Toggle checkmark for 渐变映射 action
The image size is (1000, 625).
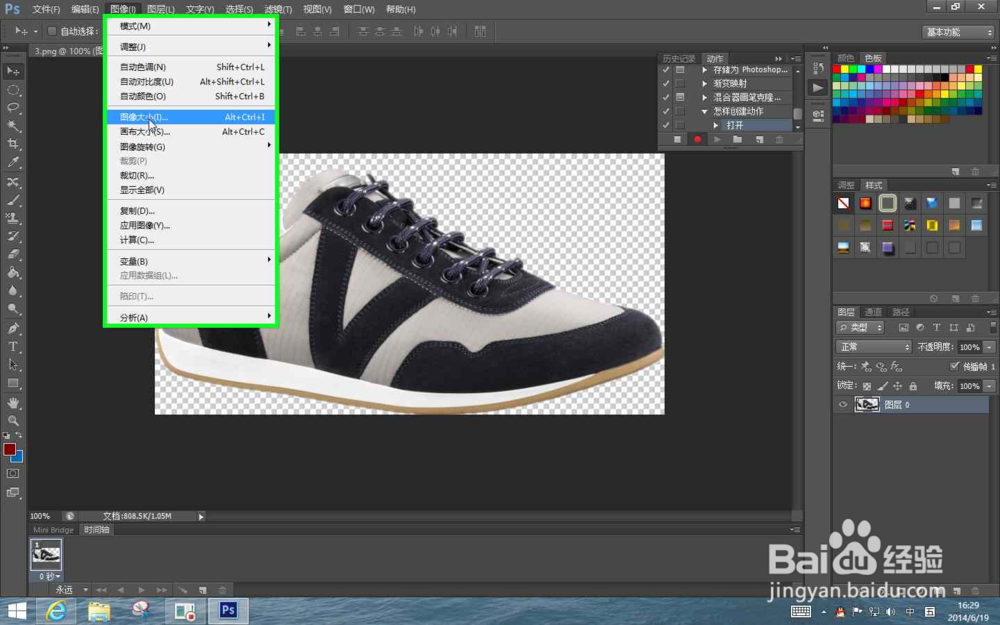pos(666,84)
